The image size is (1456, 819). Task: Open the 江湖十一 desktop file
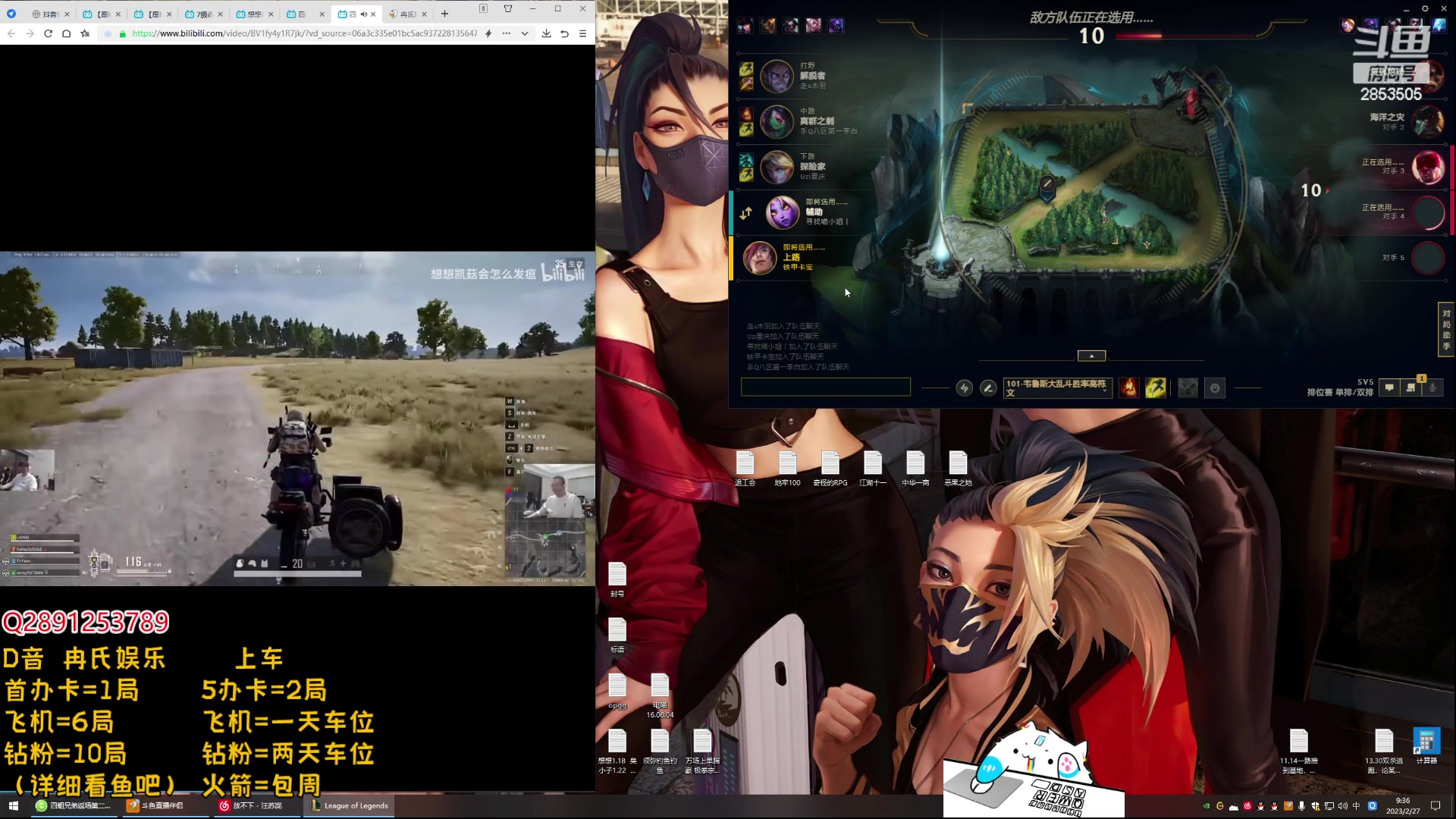(873, 469)
